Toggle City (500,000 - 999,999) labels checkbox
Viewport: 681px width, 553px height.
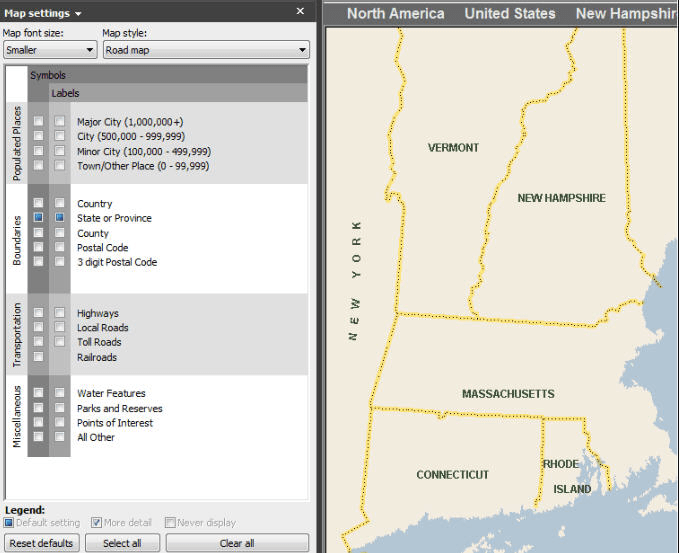point(60,136)
